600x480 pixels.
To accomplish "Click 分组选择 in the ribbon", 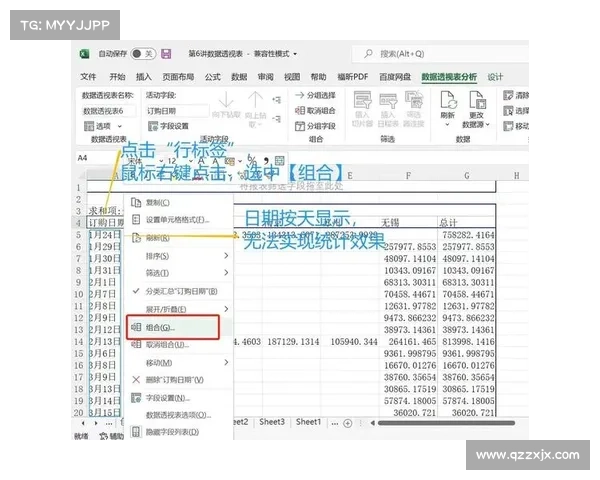I will [x=315, y=95].
